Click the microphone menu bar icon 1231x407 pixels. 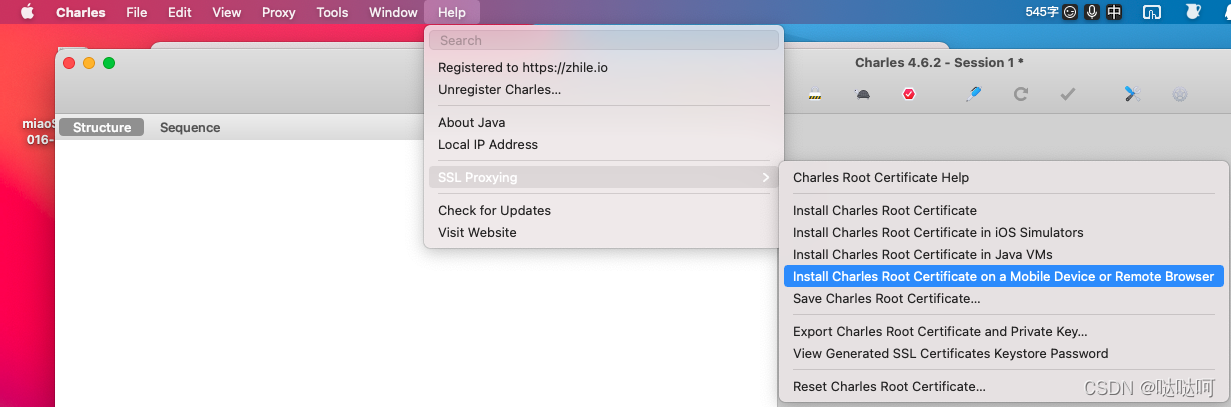click(x=1092, y=12)
